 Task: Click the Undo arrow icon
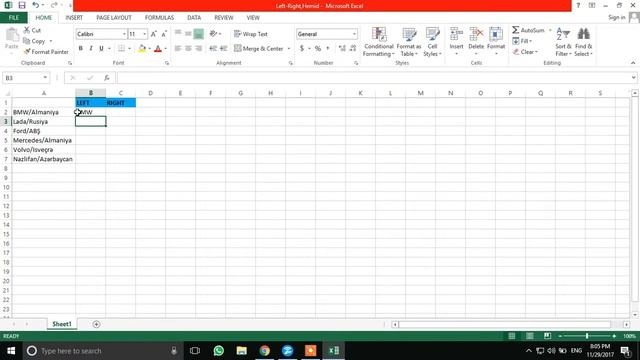pos(36,5)
